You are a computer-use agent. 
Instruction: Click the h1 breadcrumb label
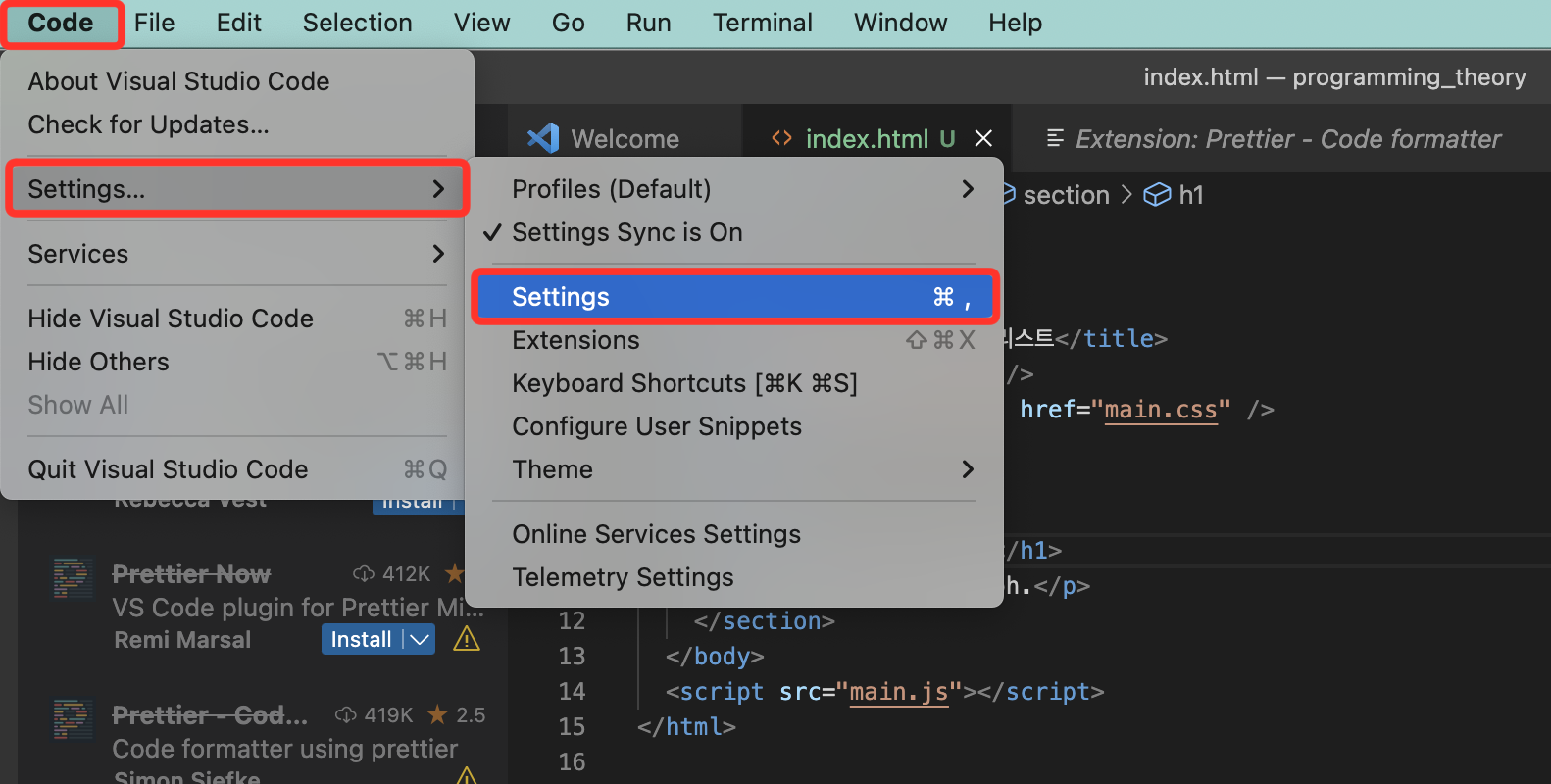tap(1191, 195)
